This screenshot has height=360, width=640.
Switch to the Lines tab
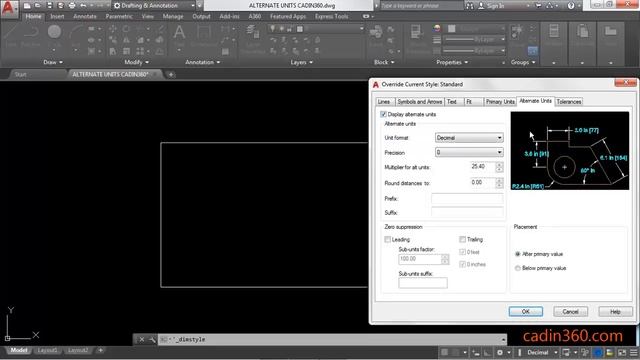tap(384, 102)
